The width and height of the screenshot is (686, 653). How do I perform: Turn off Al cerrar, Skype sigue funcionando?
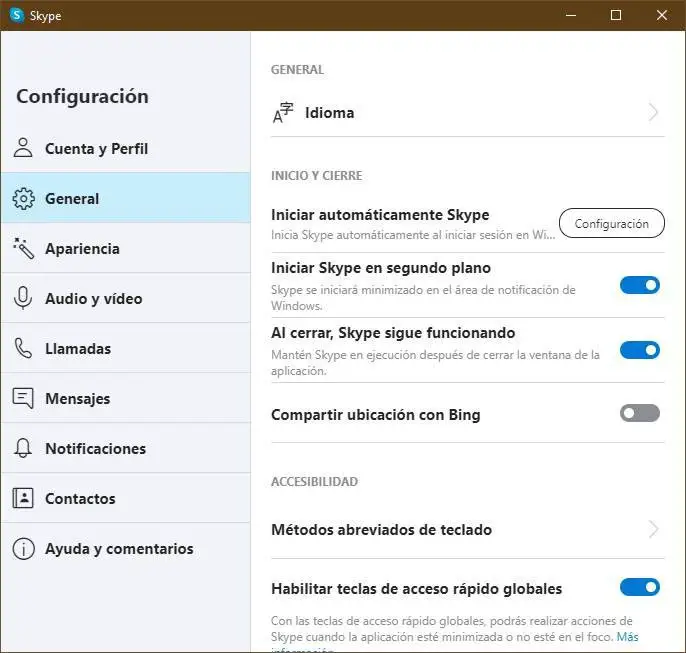pyautogui.click(x=640, y=350)
